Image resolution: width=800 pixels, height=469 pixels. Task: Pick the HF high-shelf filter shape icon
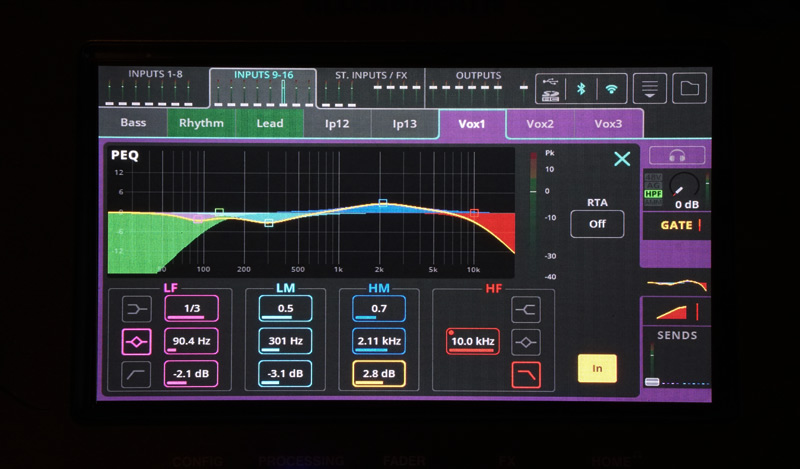526,309
